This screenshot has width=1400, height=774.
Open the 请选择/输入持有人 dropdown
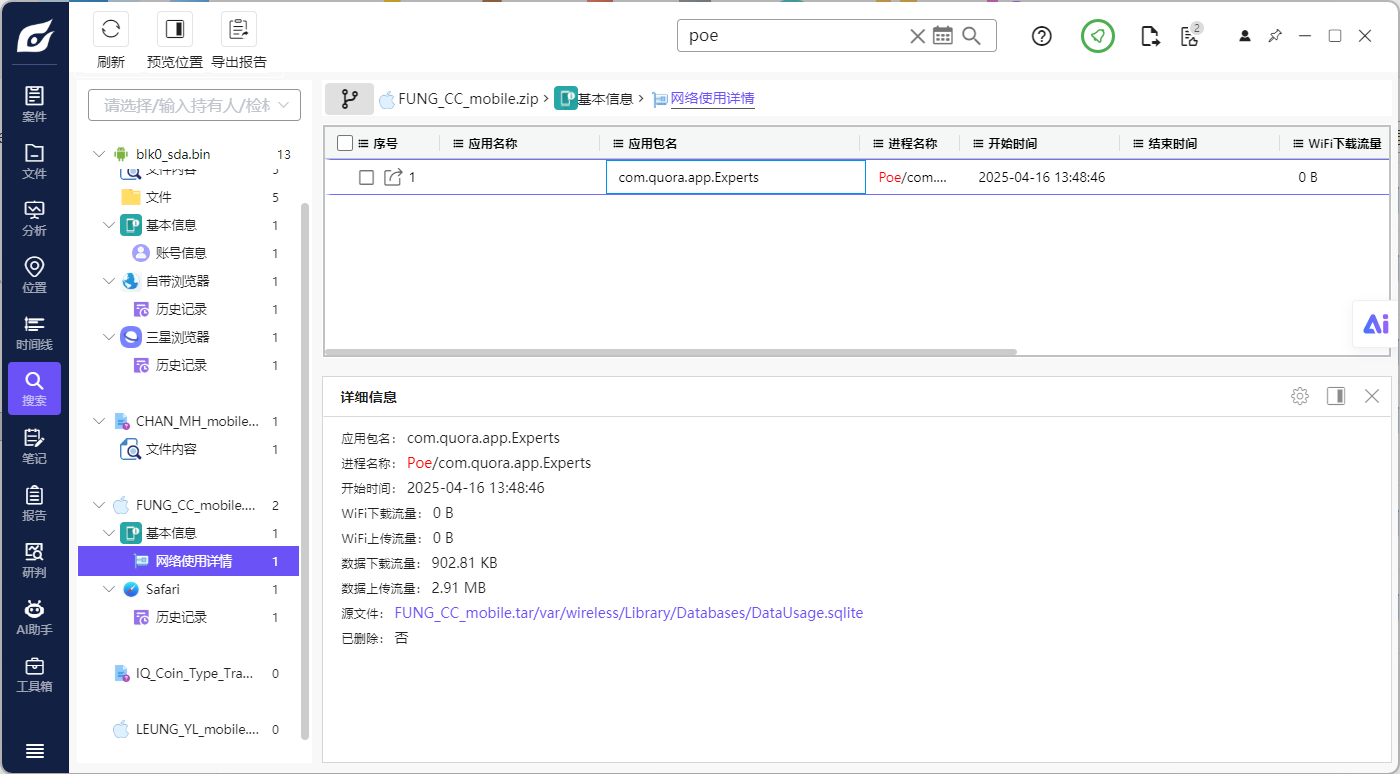[x=194, y=105]
